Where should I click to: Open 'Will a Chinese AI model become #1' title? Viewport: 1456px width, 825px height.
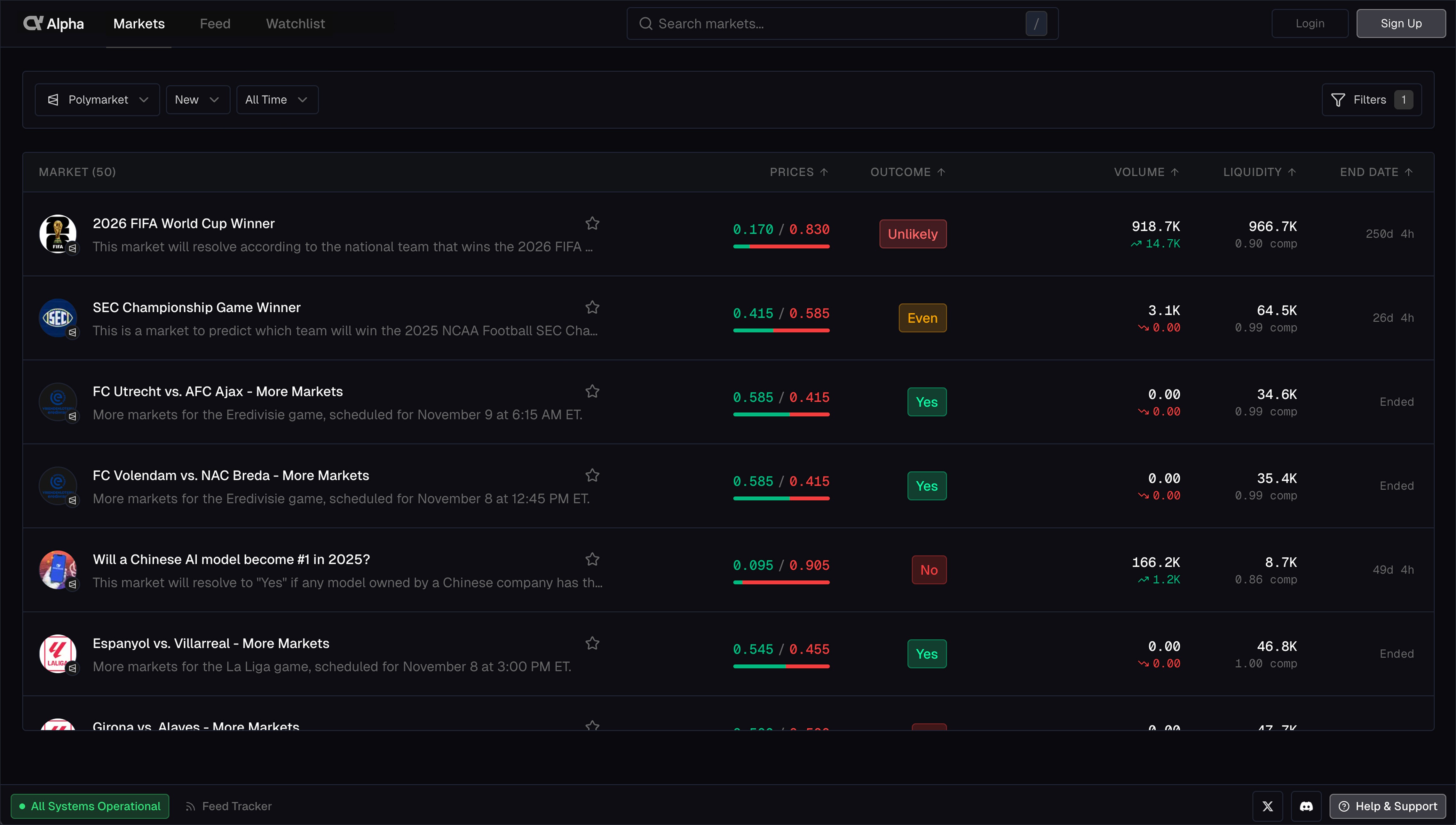(231, 559)
